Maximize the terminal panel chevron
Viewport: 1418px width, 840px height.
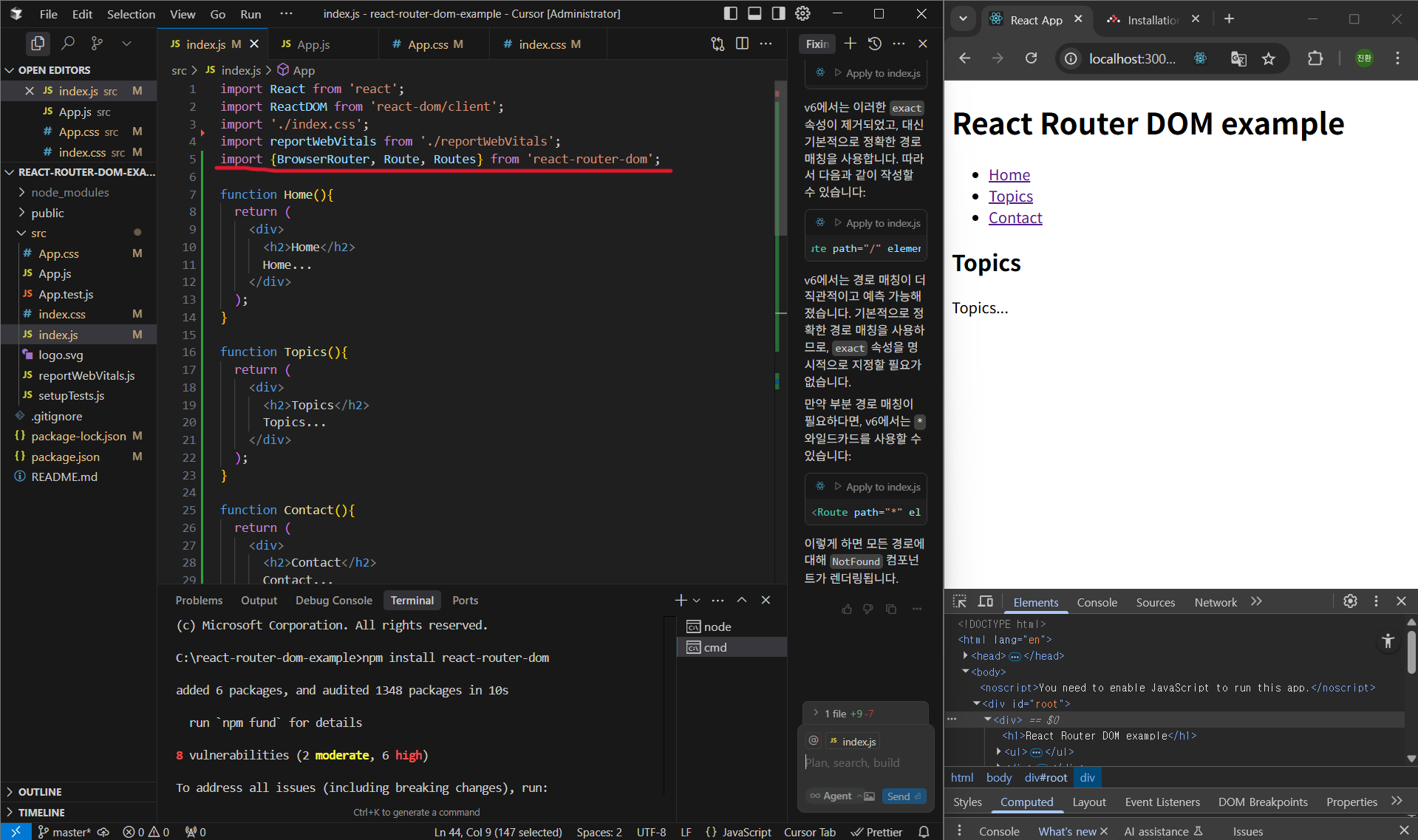tap(742, 601)
